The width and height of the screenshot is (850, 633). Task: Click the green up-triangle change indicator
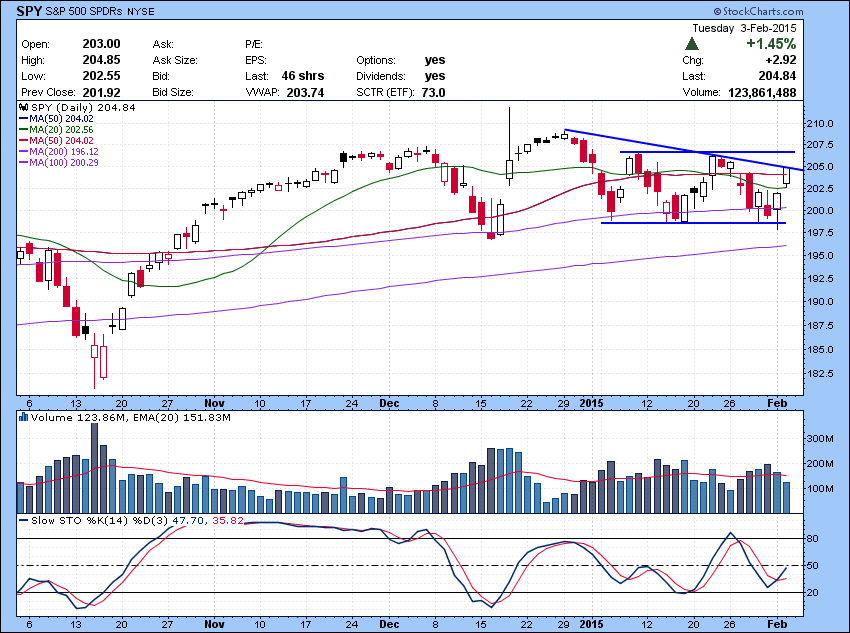click(x=691, y=44)
